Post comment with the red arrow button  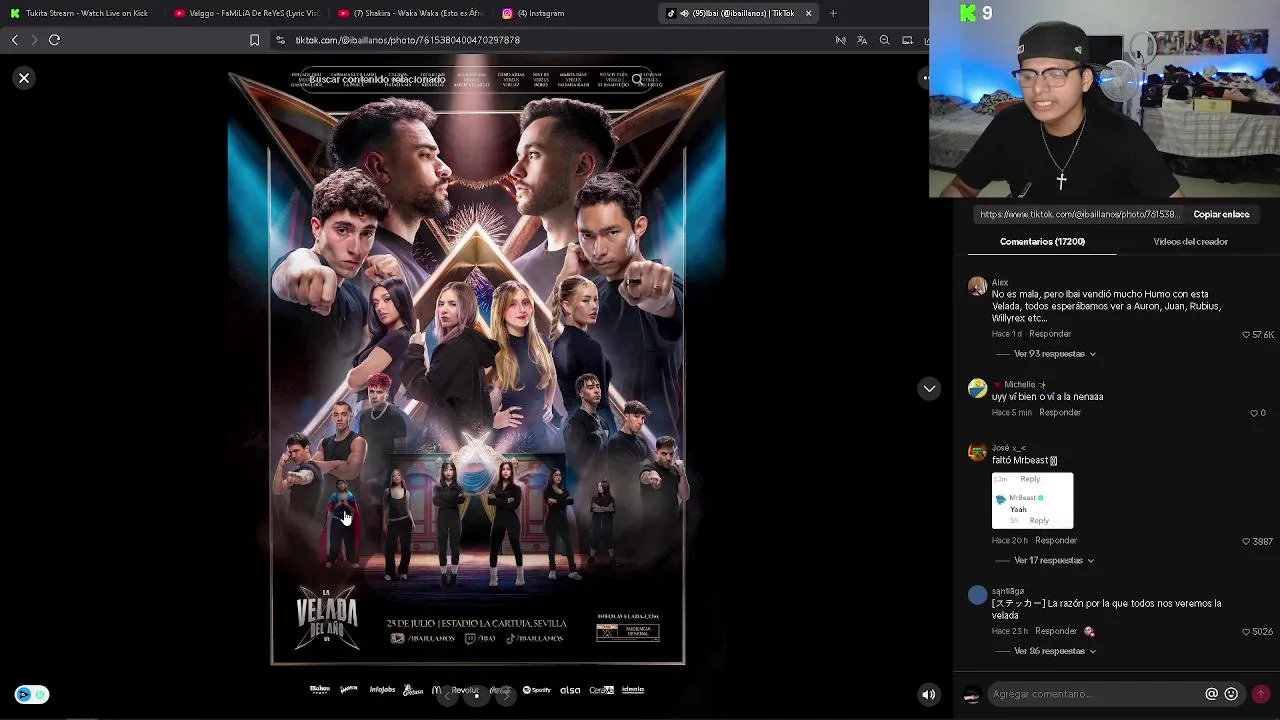1261,694
